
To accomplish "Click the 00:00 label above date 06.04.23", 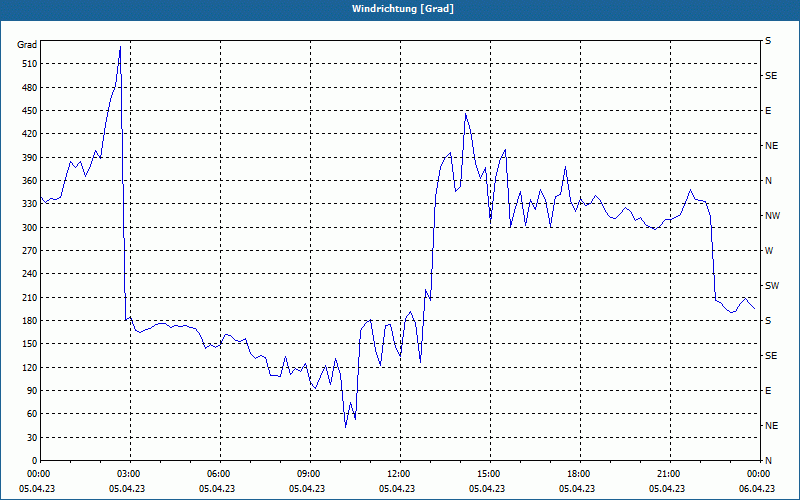I will 757,473.
